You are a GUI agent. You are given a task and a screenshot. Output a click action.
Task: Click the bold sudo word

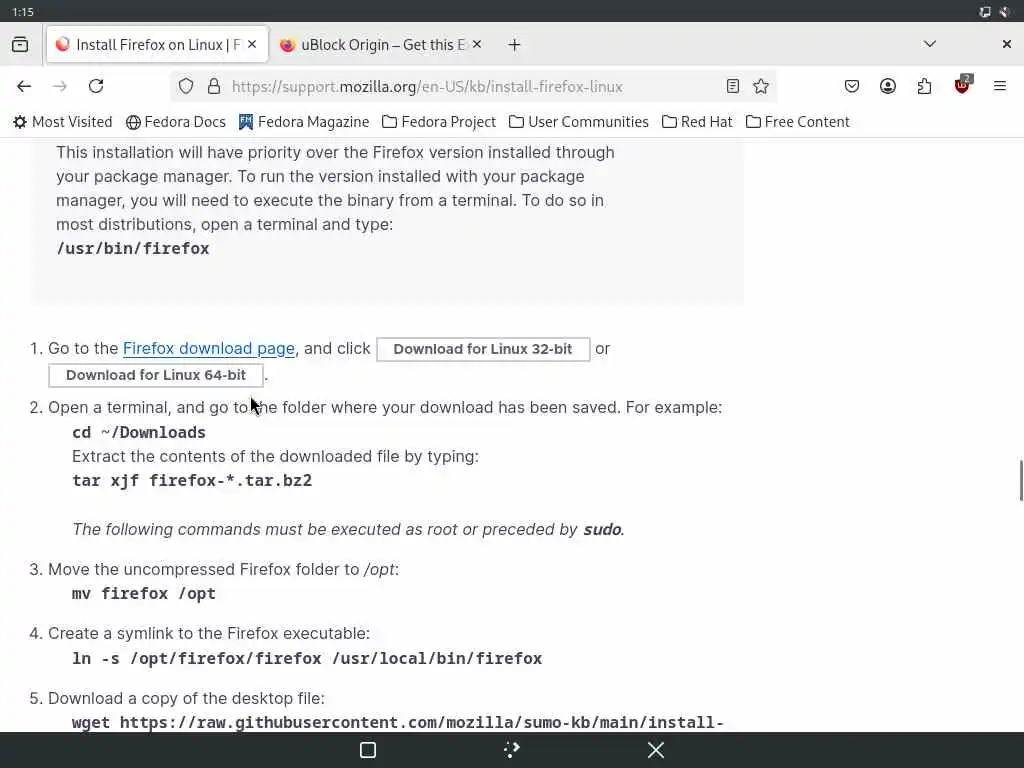(x=602, y=529)
